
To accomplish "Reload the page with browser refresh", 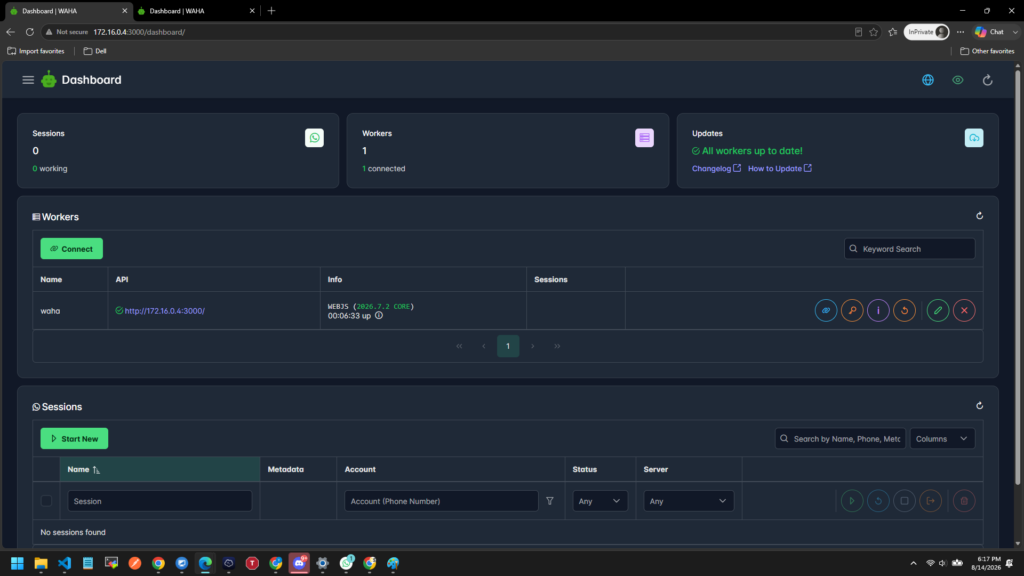I will click(x=29, y=32).
